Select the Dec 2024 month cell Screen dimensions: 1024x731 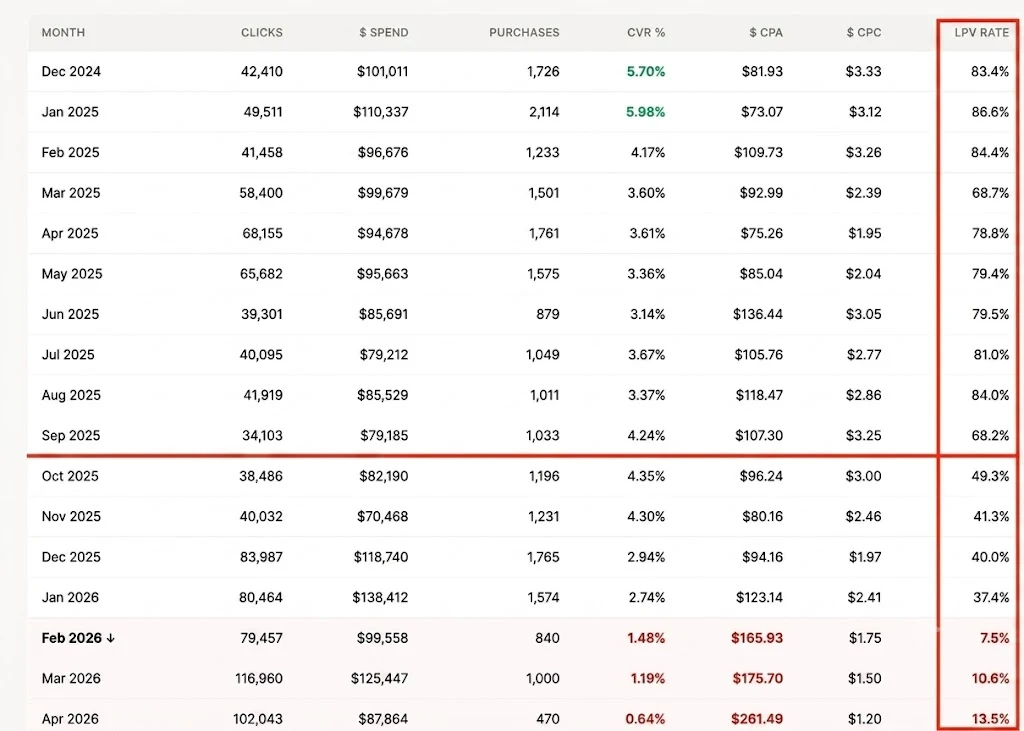coord(71,72)
